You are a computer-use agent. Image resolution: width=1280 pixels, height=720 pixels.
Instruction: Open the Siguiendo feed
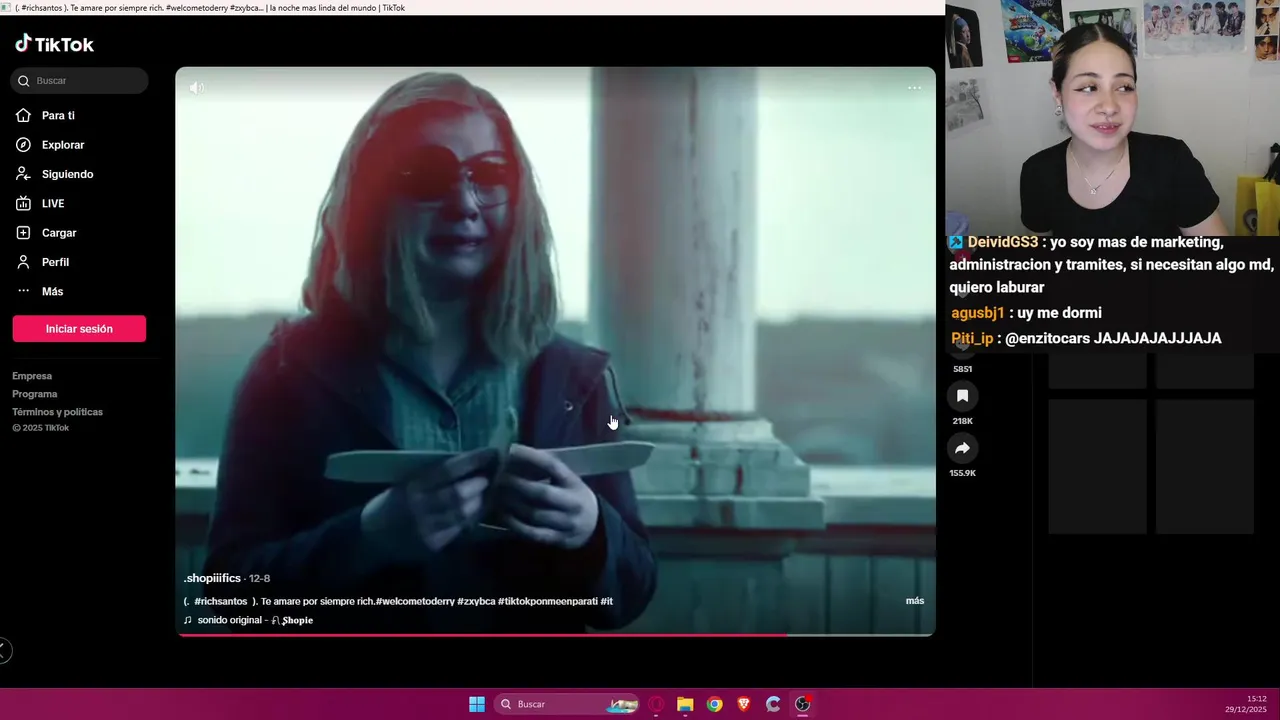coord(67,174)
